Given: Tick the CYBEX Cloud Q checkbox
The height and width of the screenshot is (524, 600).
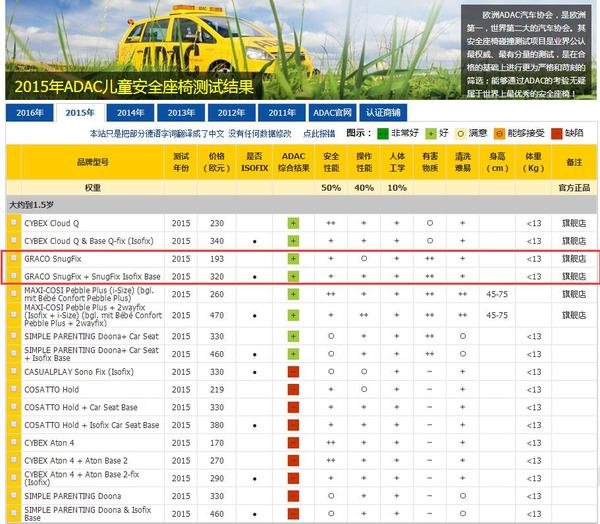Looking at the screenshot, I should point(14,223).
